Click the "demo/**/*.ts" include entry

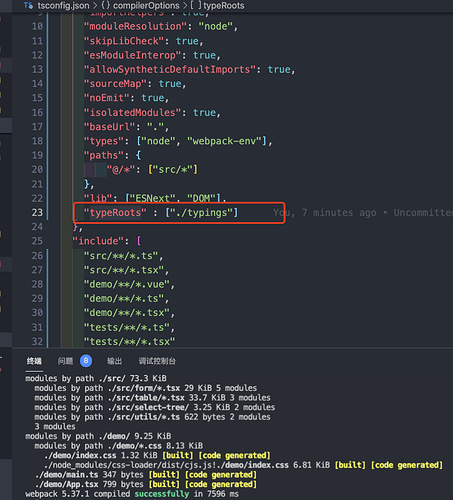(124, 298)
